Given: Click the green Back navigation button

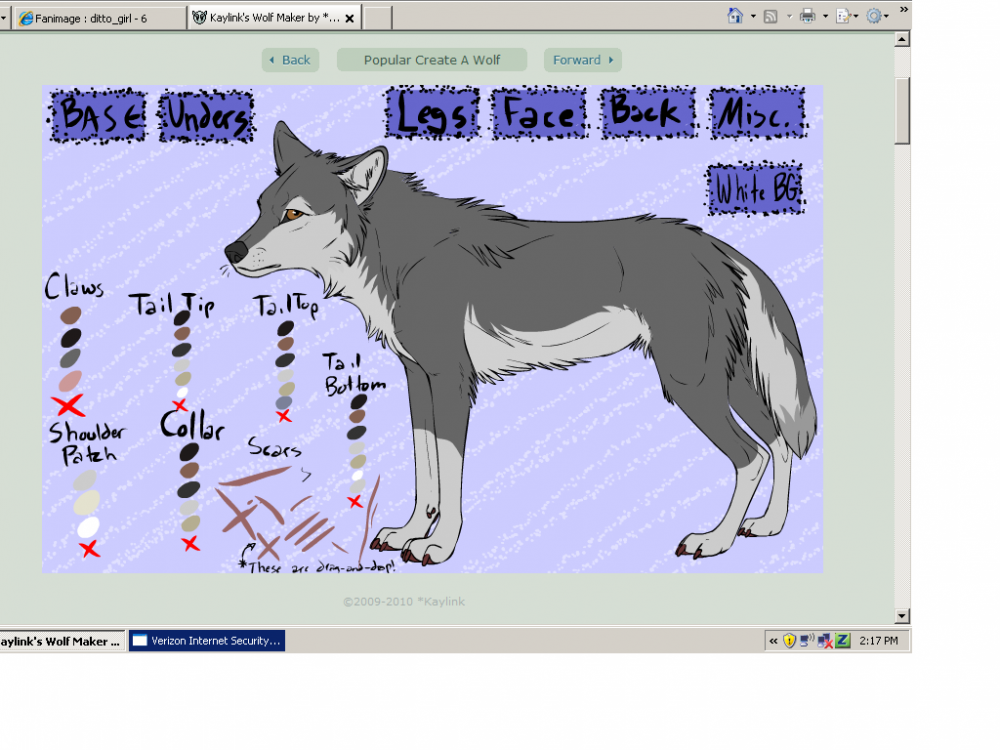Looking at the screenshot, I should tap(290, 60).
